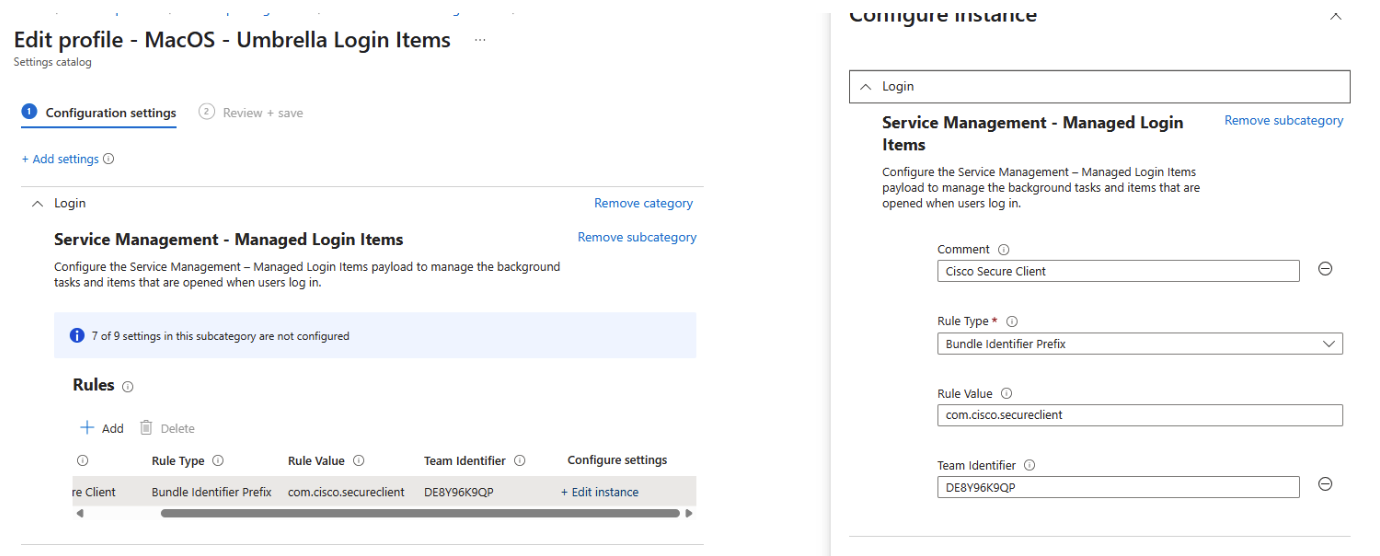Viewport: 1380px width, 556px height.
Task: Click the plus icon of Add rule
Action: tap(87, 428)
